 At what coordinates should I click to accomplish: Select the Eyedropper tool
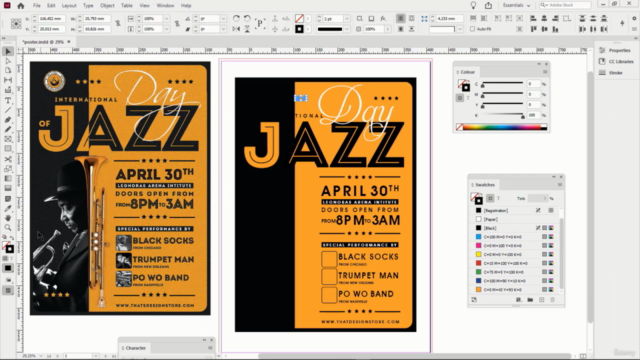pos(8,209)
